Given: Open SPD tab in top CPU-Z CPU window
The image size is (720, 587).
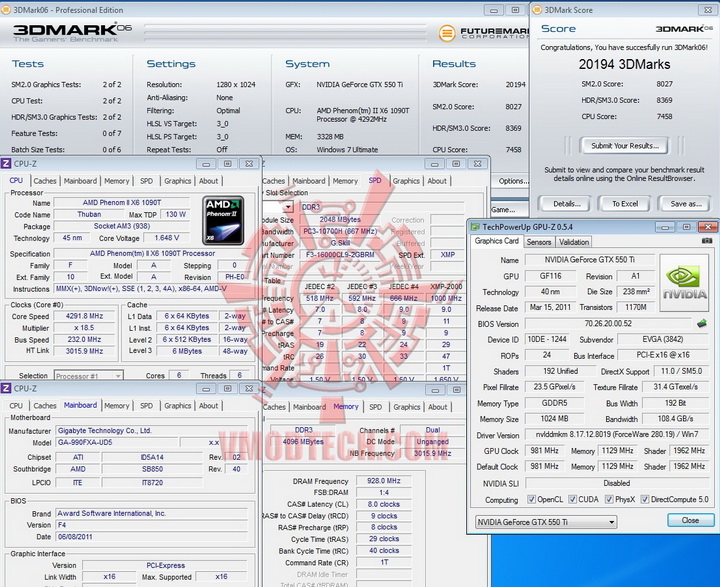Looking at the screenshot, I should click(146, 181).
